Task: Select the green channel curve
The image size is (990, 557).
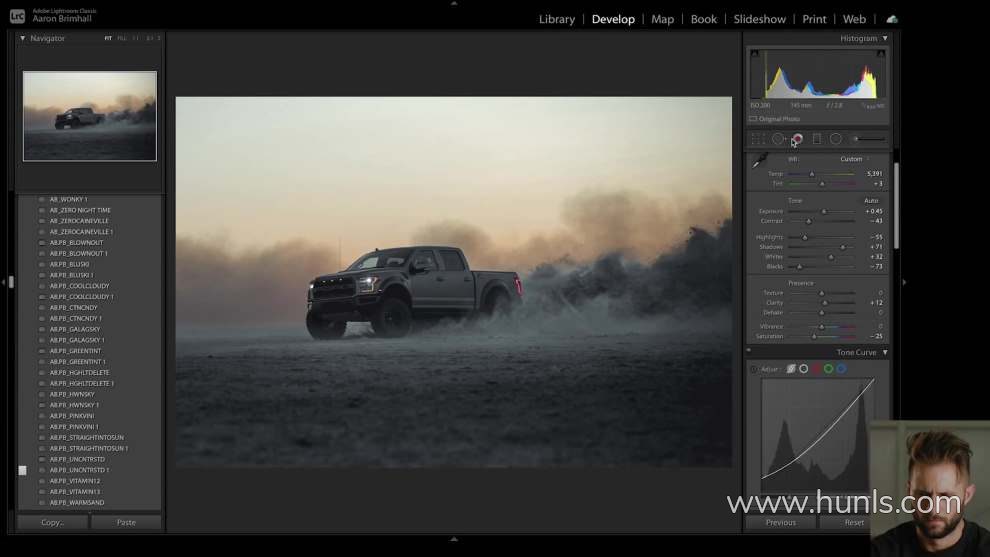Action: pos(828,369)
